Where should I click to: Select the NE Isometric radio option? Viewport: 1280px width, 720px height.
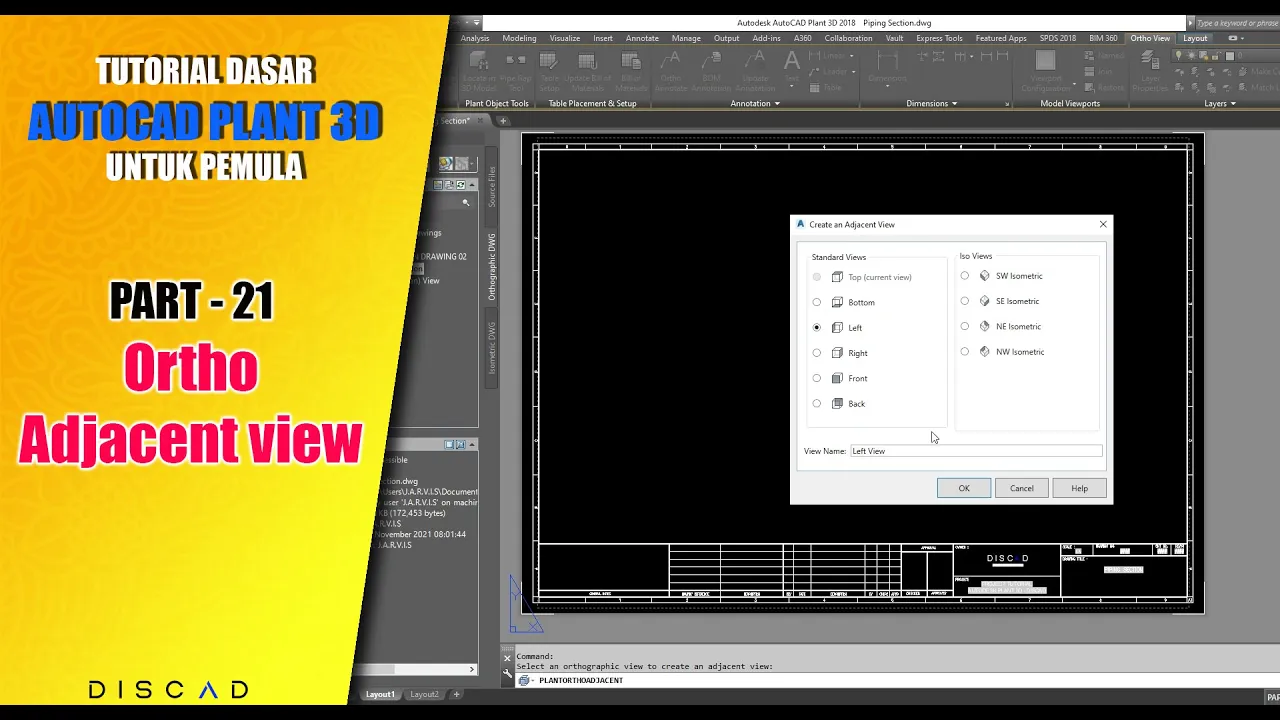pos(965,326)
